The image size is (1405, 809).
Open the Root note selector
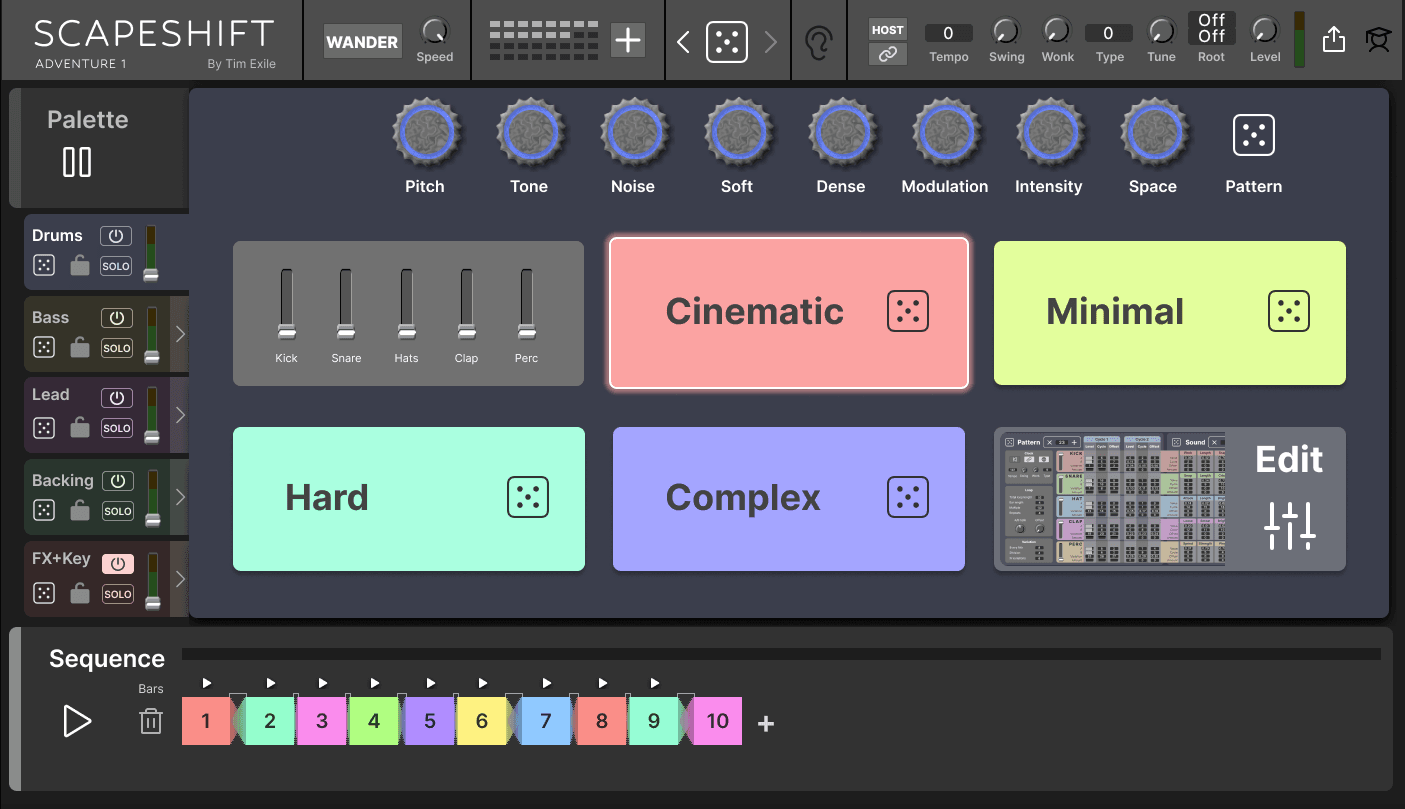coord(1211,28)
